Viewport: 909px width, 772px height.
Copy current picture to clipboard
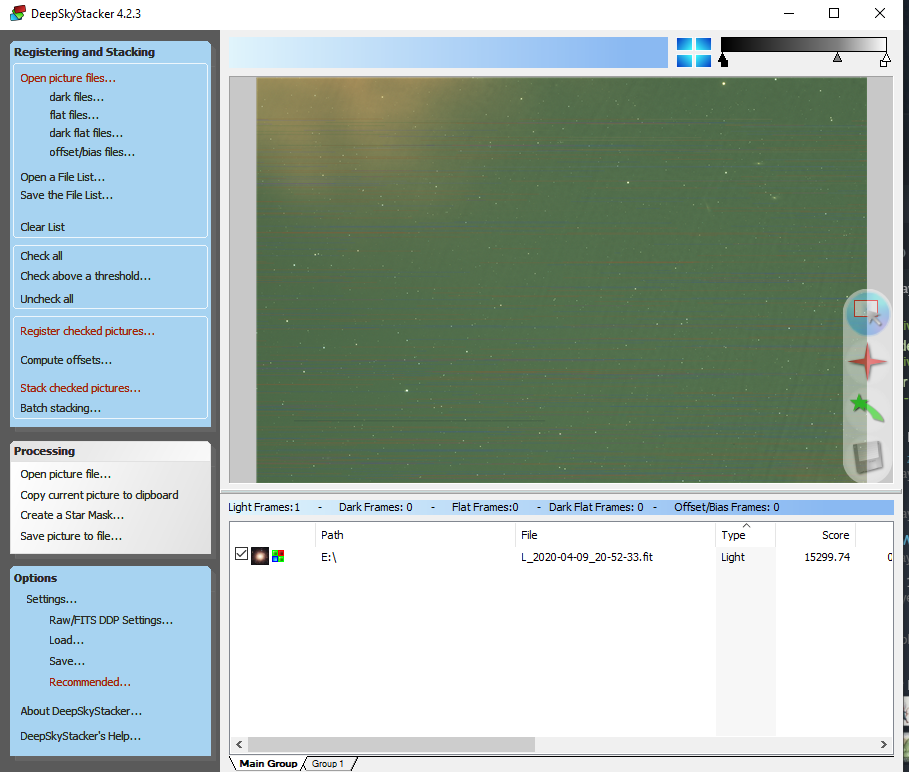(x=99, y=495)
